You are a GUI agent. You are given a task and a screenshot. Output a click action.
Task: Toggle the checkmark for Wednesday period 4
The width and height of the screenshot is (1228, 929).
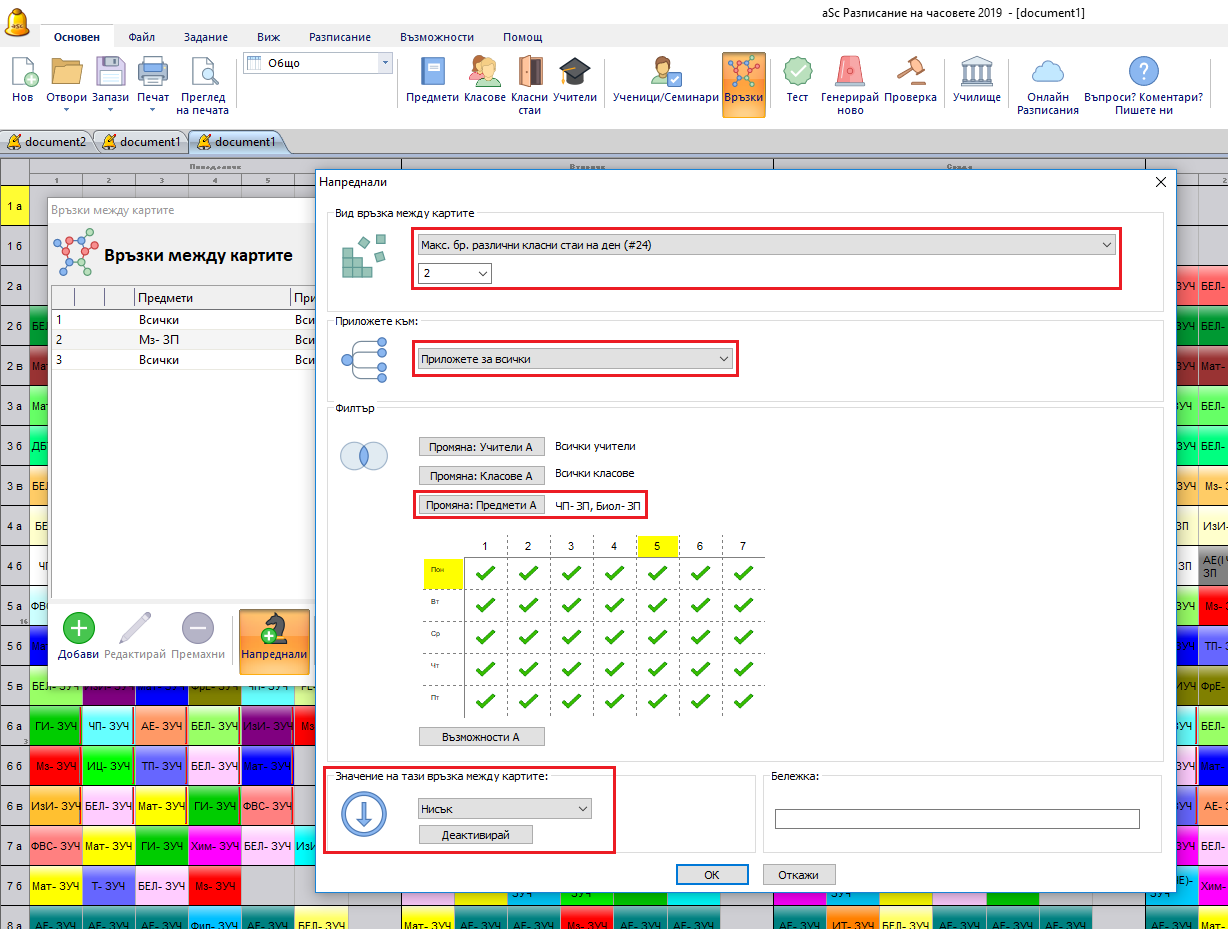[614, 637]
